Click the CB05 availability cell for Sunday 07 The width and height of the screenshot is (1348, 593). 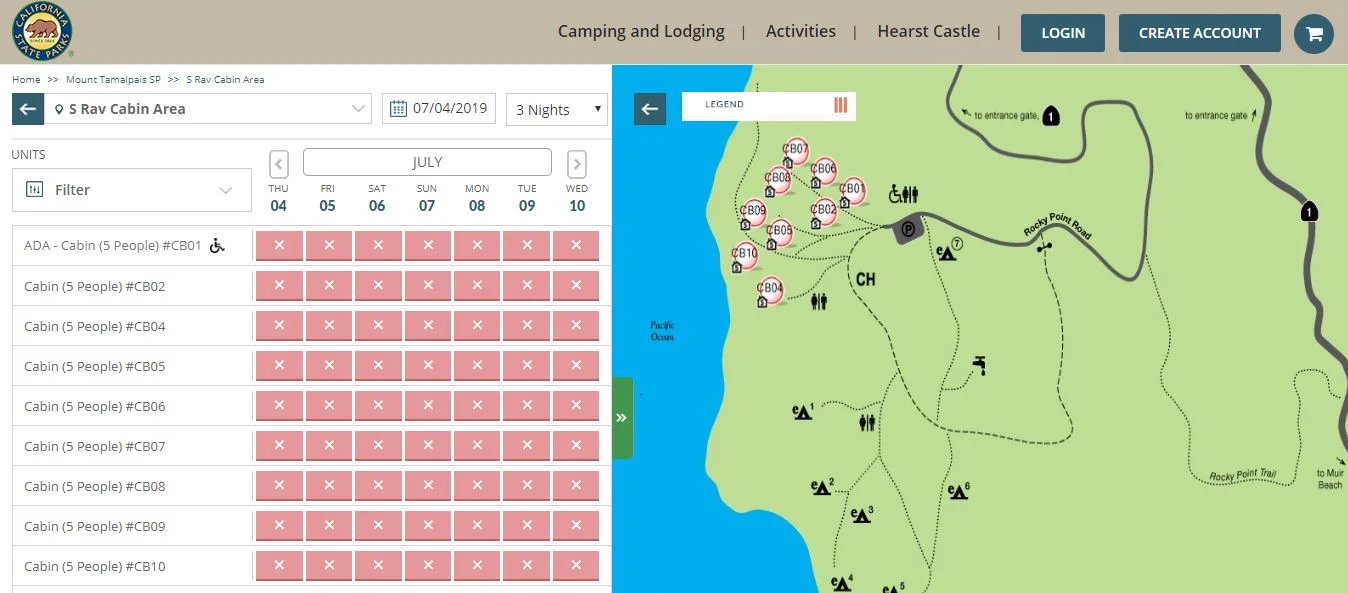pos(428,366)
